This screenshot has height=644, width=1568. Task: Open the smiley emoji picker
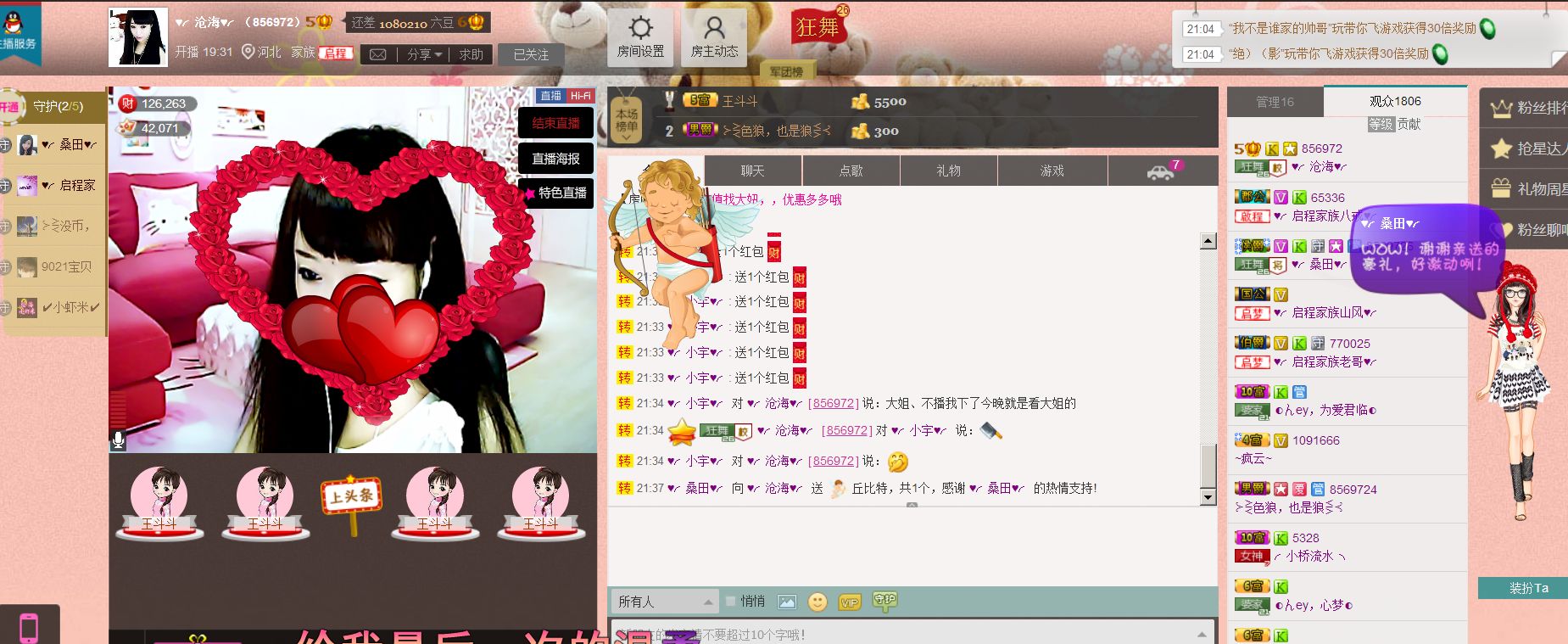817,602
